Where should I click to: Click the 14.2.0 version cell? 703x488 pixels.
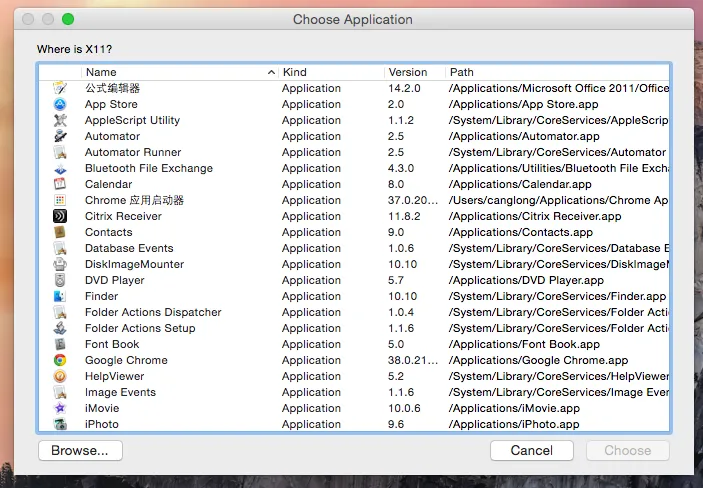404,88
